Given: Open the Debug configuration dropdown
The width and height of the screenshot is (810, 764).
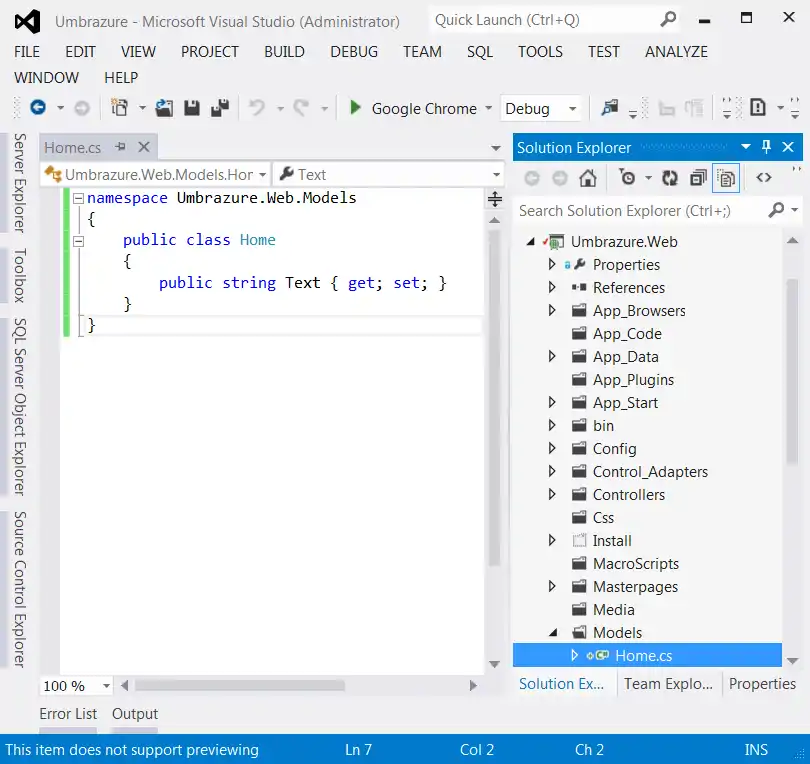Looking at the screenshot, I should click(572, 108).
